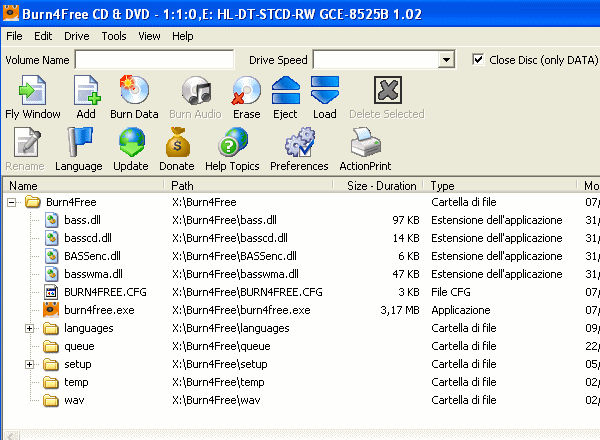600x440 pixels.
Task: Collapse the Burn4Free root folder
Action: [x=12, y=202]
